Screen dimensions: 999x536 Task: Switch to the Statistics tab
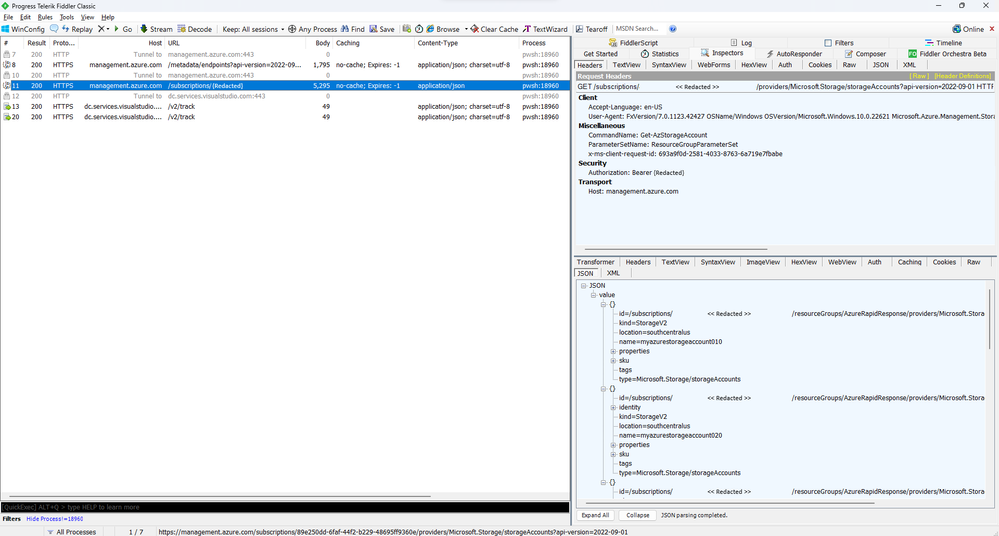[659, 54]
